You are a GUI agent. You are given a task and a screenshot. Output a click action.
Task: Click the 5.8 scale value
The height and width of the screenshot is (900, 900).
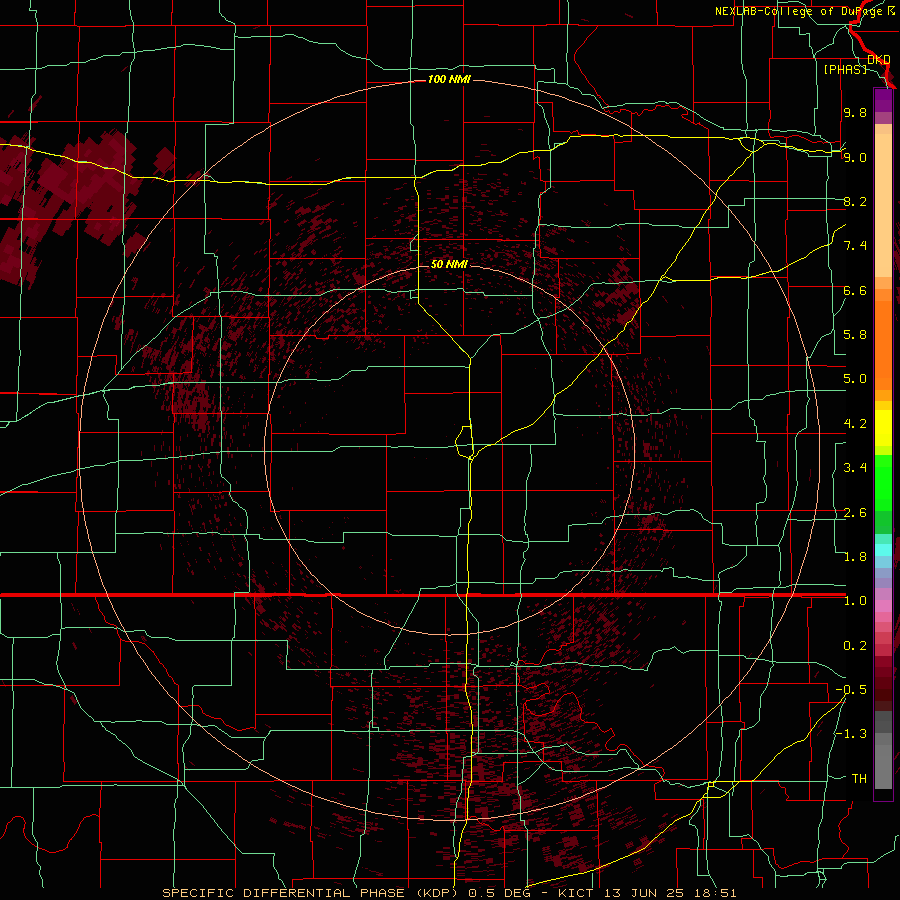855,335
